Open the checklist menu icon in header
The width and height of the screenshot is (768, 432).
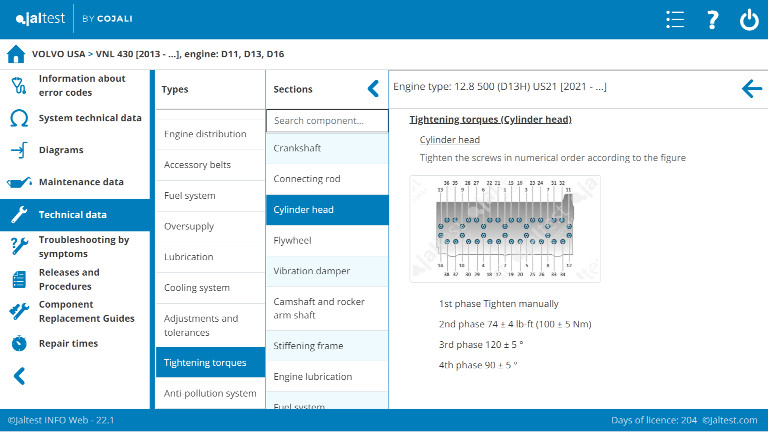click(x=675, y=20)
